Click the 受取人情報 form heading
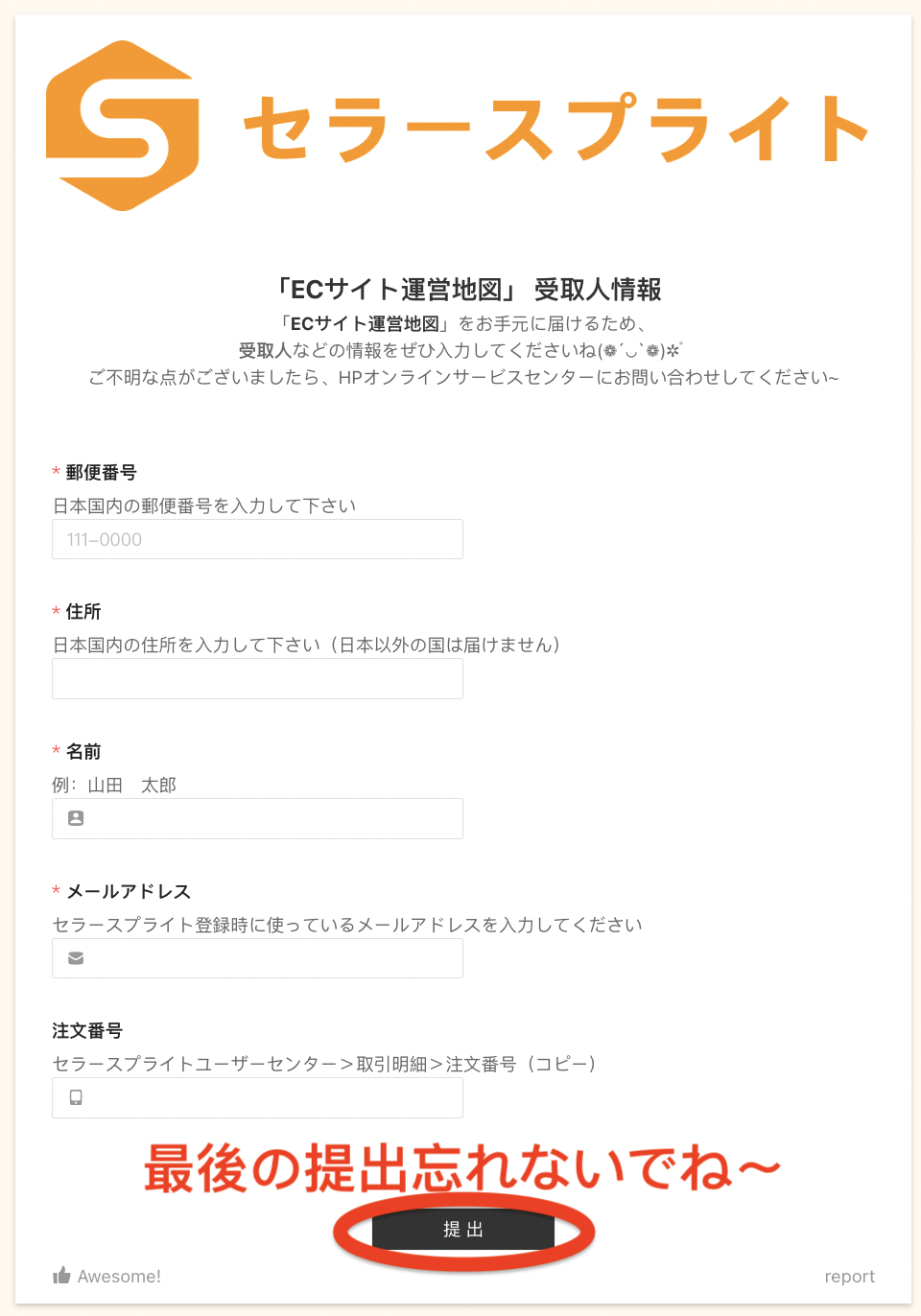Image resolution: width=921 pixels, height=1316 pixels. point(467,289)
